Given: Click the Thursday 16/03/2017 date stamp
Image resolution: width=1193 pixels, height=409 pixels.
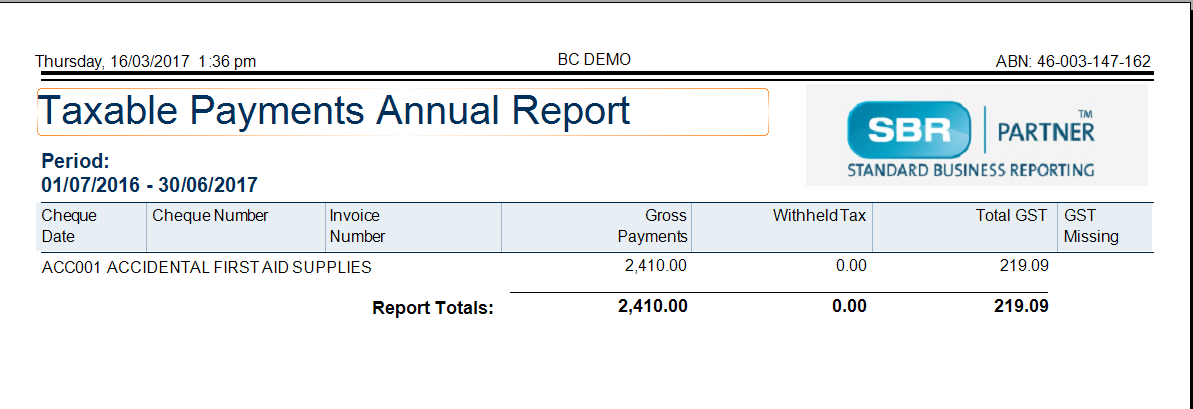Looking at the screenshot, I should pos(146,62).
